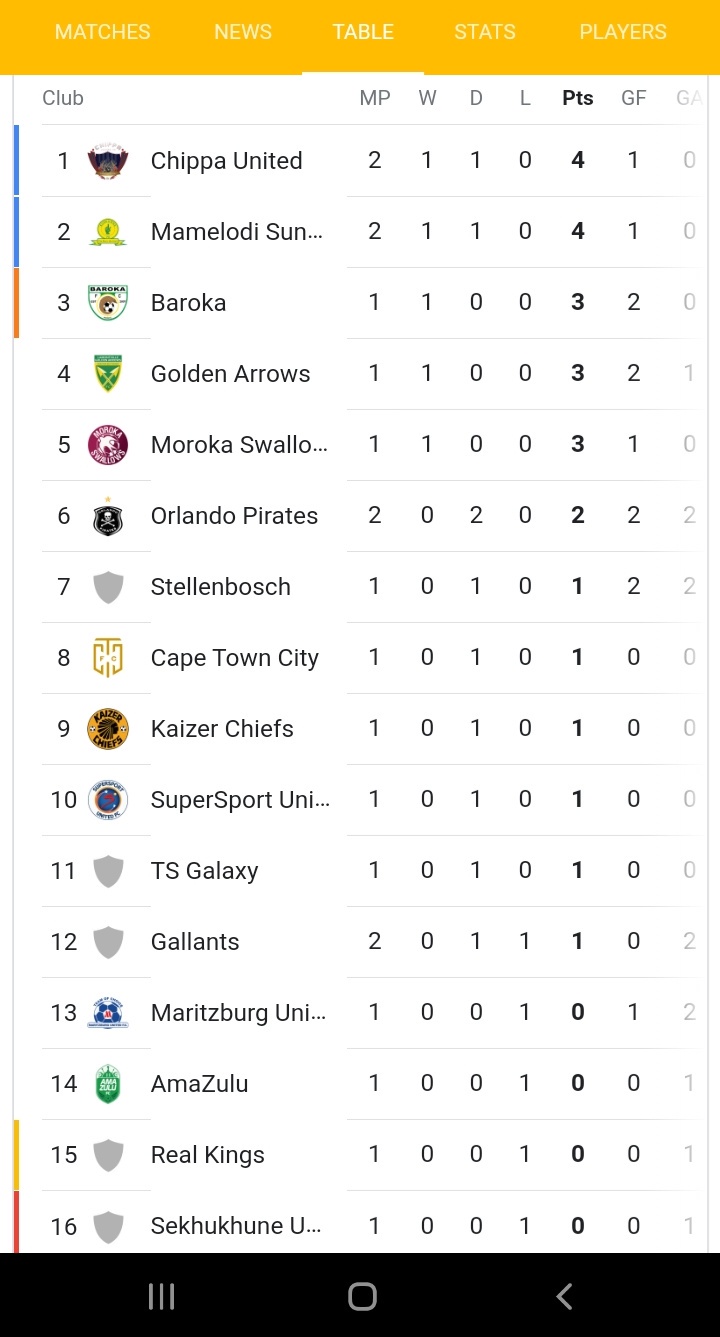Tap the AmaZulu green crest

[x=108, y=1084]
